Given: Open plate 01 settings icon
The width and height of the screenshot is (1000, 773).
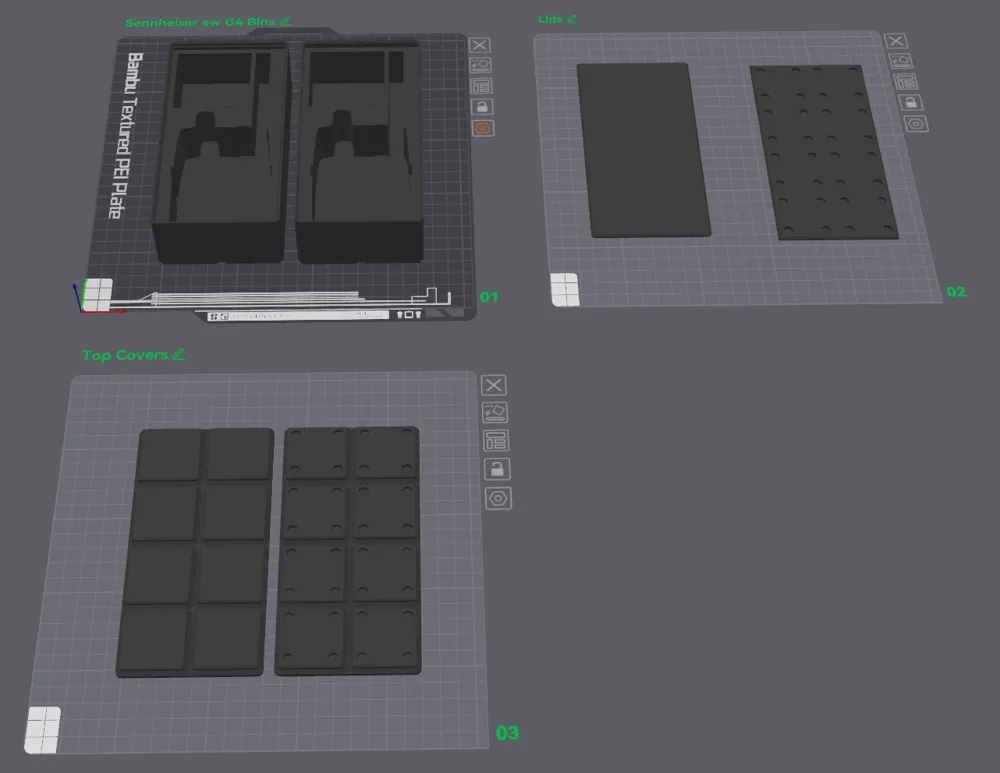Looking at the screenshot, I should point(483,128).
